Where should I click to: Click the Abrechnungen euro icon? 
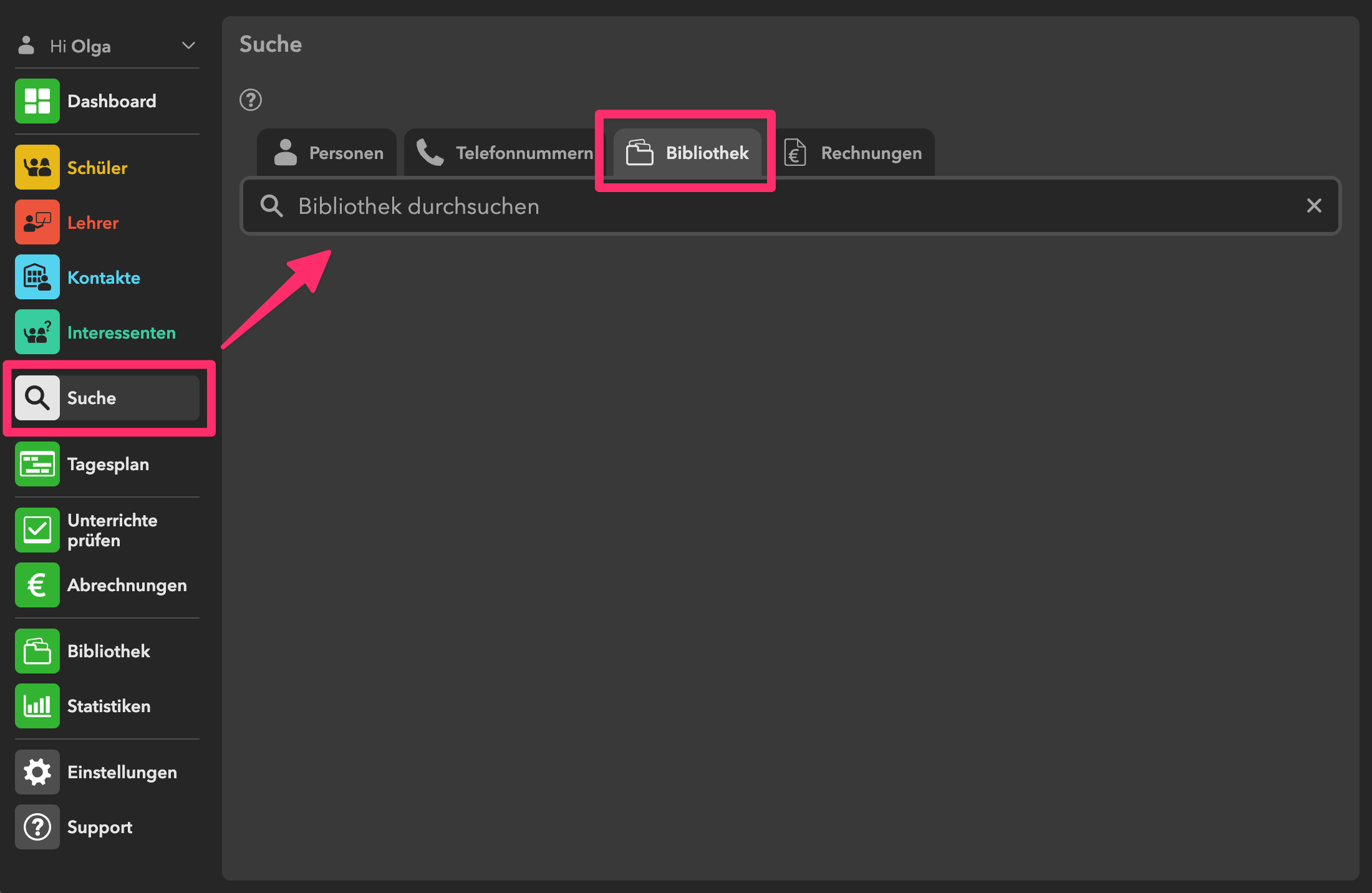pos(37,585)
